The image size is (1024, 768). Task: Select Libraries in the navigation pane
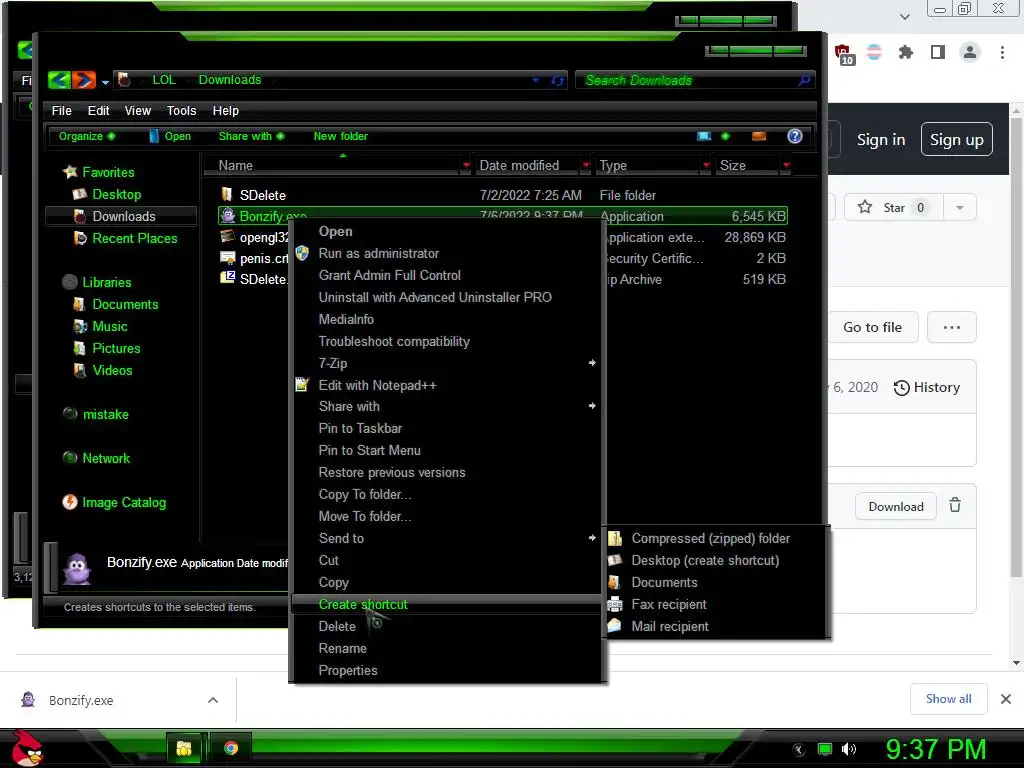106,282
